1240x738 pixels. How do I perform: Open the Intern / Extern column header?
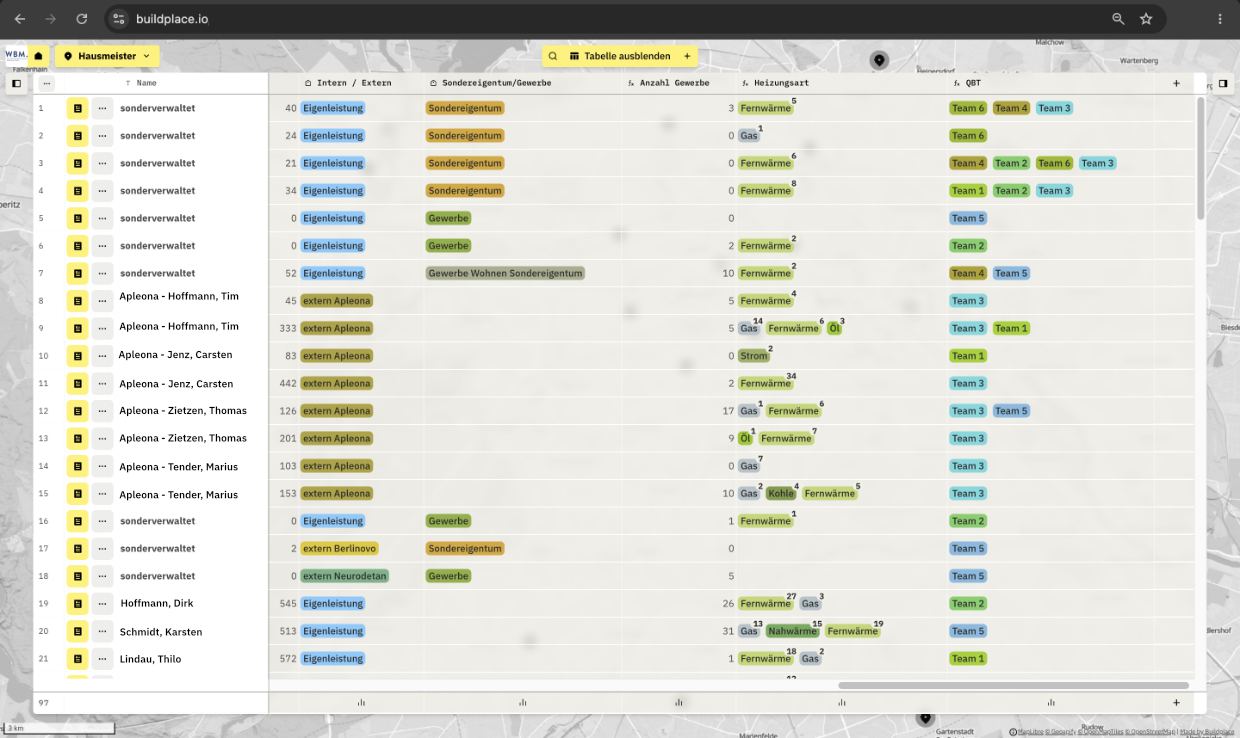coord(347,83)
